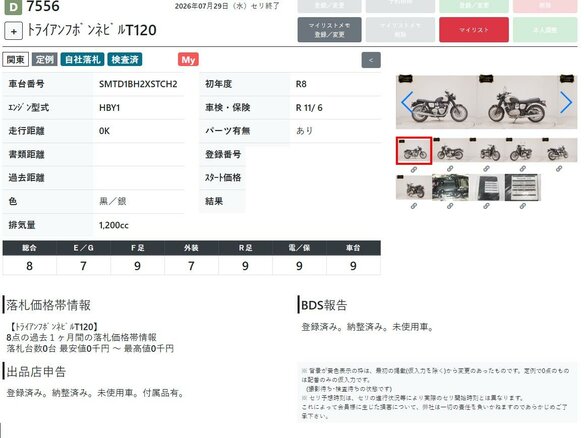Viewport: 584px width, 438px height.
Task: Advance the photo carousel with the right arrow
Action: click(566, 102)
